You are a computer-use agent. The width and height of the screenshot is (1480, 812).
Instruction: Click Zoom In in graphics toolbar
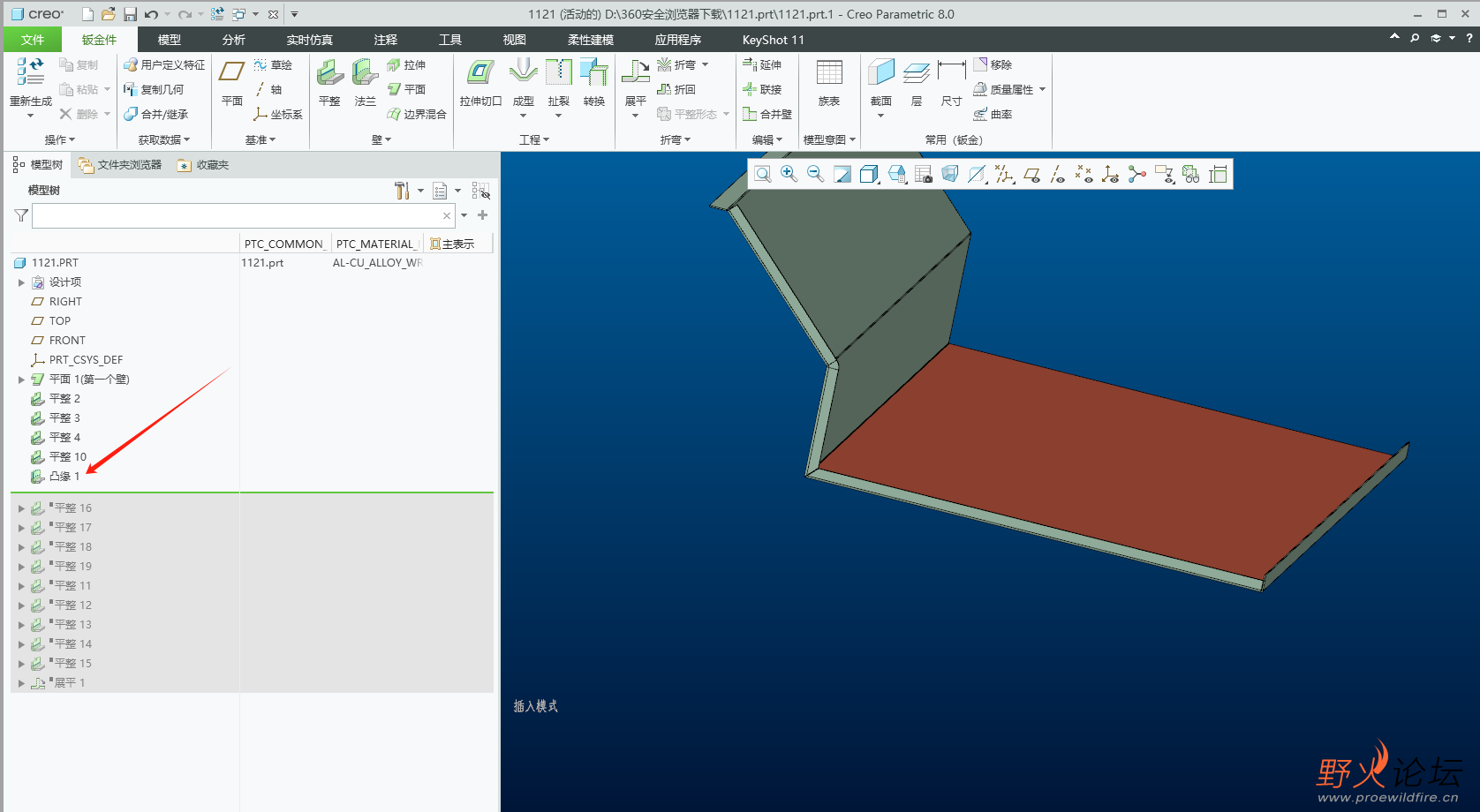point(789,175)
